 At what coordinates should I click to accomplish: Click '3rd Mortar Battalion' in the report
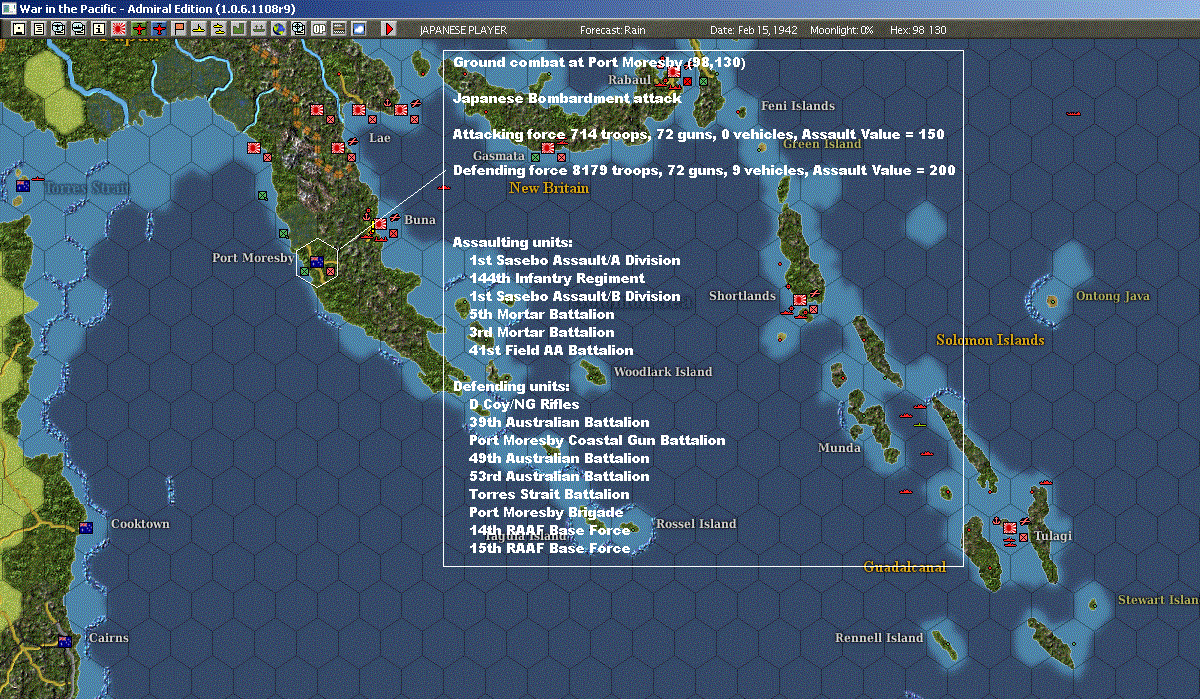point(541,332)
